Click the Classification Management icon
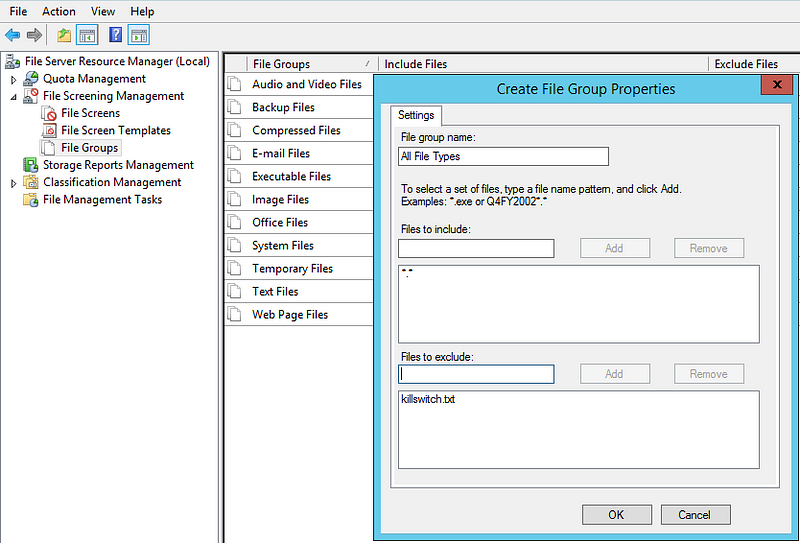800x543 pixels. pyautogui.click(x=31, y=182)
